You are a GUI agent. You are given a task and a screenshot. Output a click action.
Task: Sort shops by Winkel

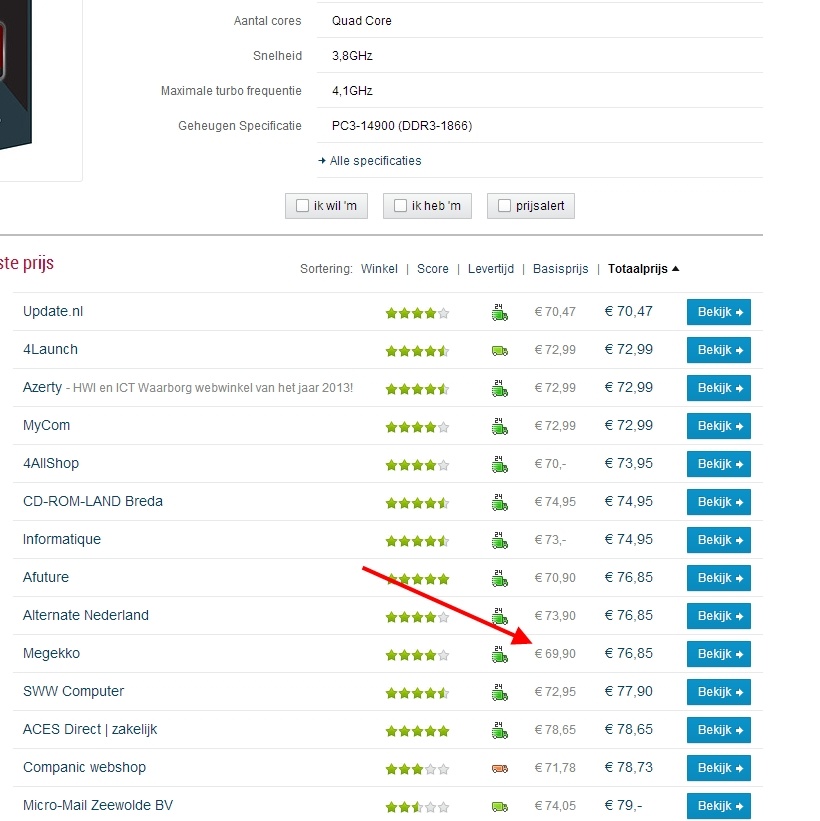[x=379, y=269]
